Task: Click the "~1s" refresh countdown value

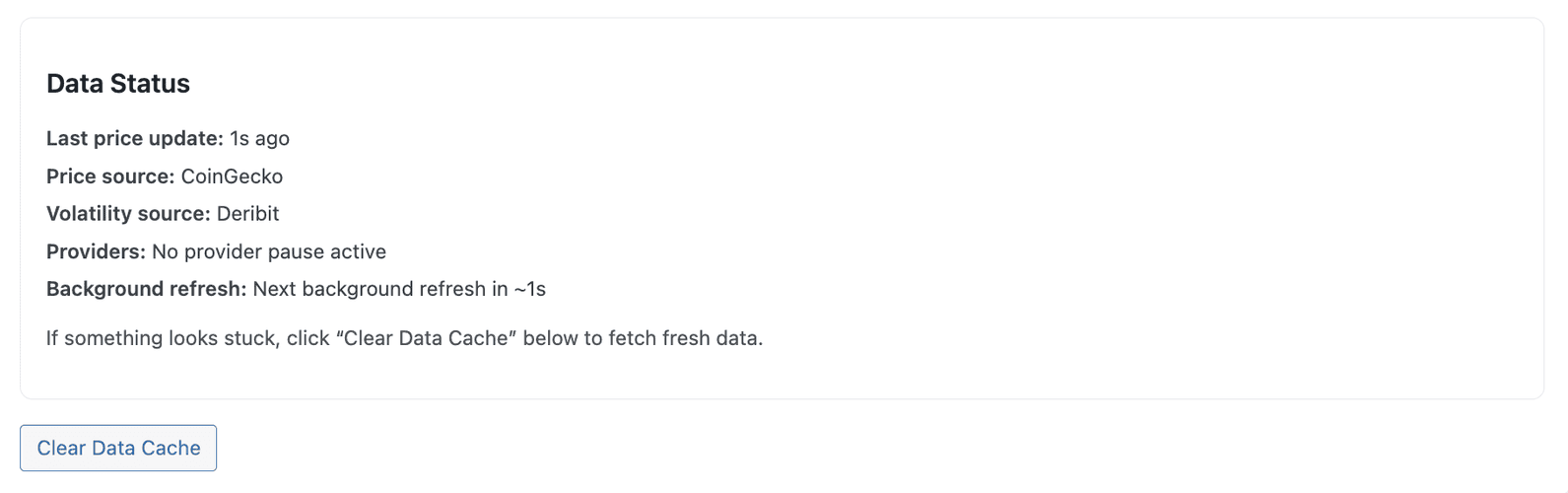Action: [530, 289]
